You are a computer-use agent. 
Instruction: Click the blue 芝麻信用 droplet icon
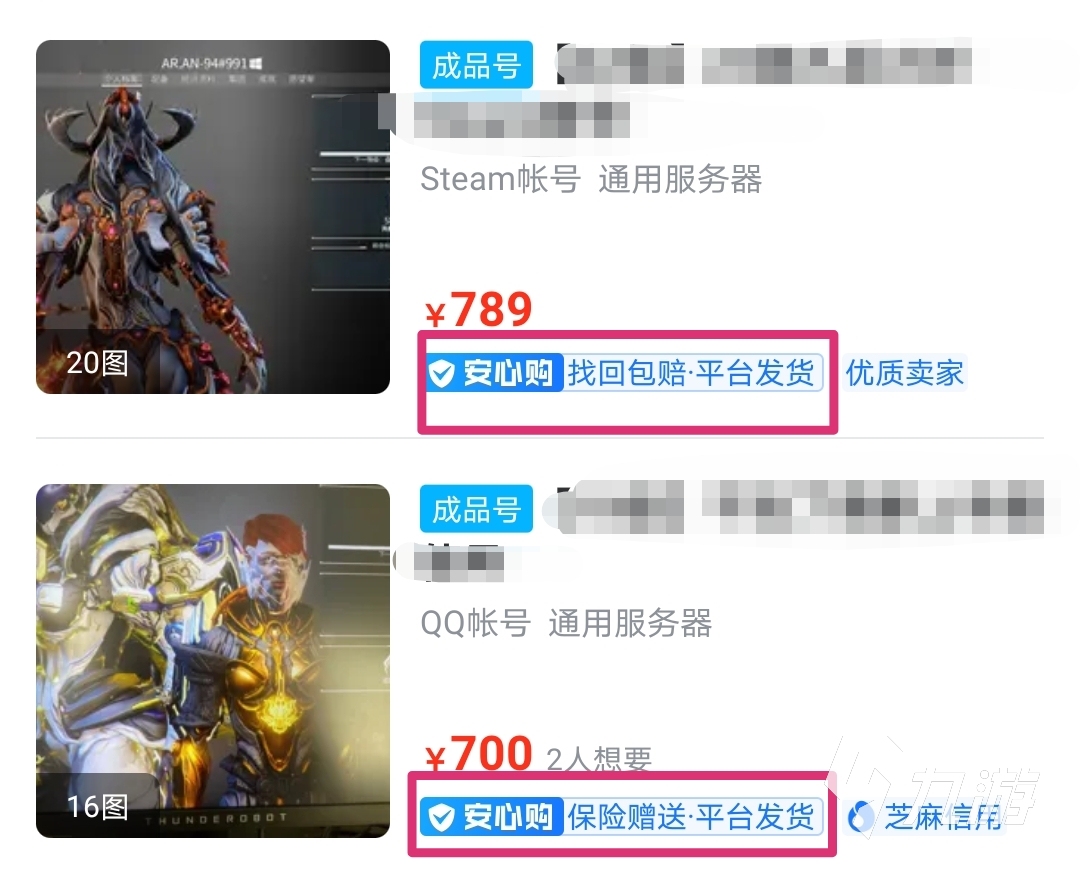click(x=860, y=818)
